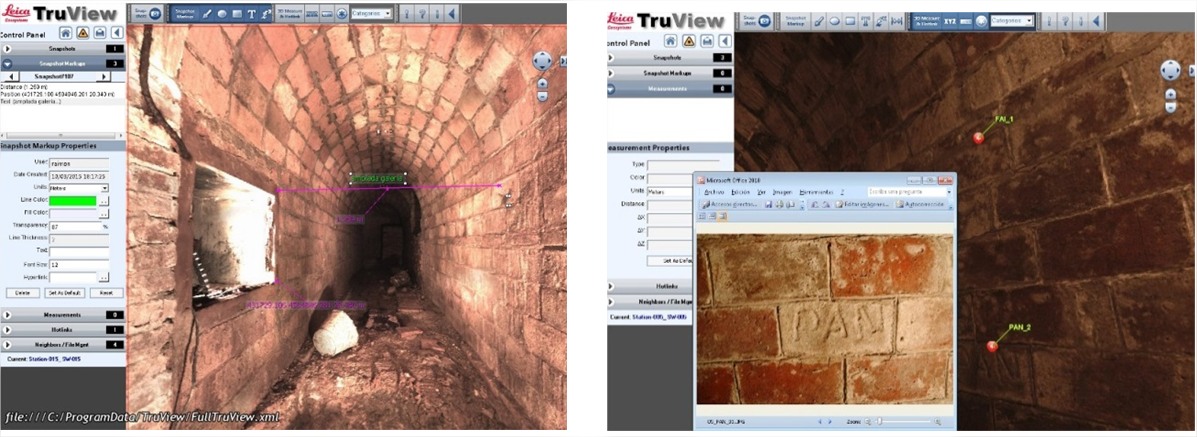Open the Ver menu in Office window

pyautogui.click(x=761, y=192)
